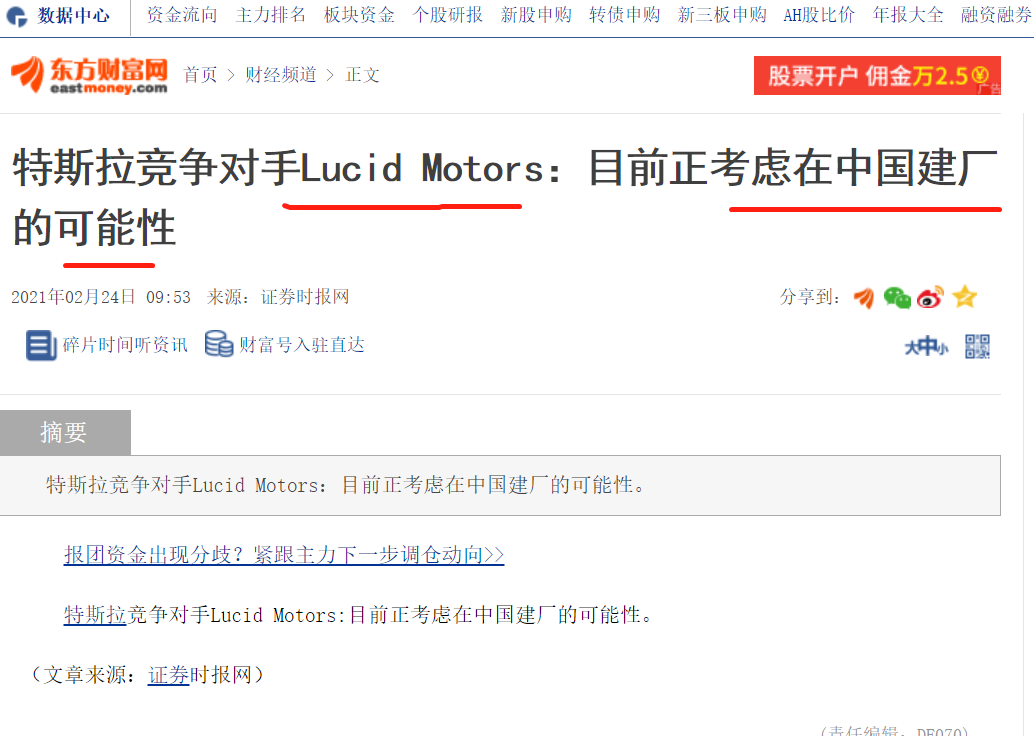Open the 年报大全 navigation item
Viewport: 1034px width, 736px height.
point(908,15)
